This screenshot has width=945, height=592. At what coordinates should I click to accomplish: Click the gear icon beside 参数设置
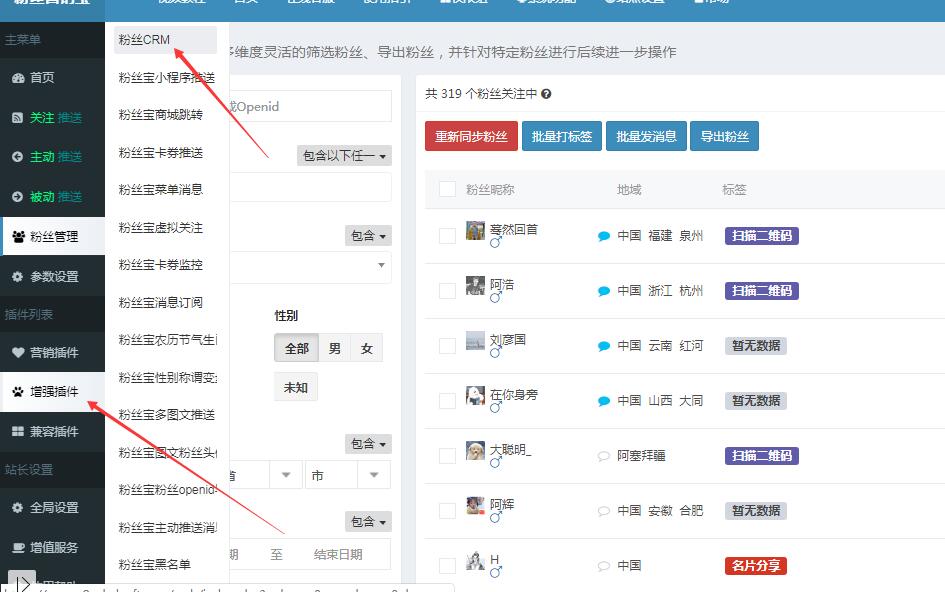[17, 276]
